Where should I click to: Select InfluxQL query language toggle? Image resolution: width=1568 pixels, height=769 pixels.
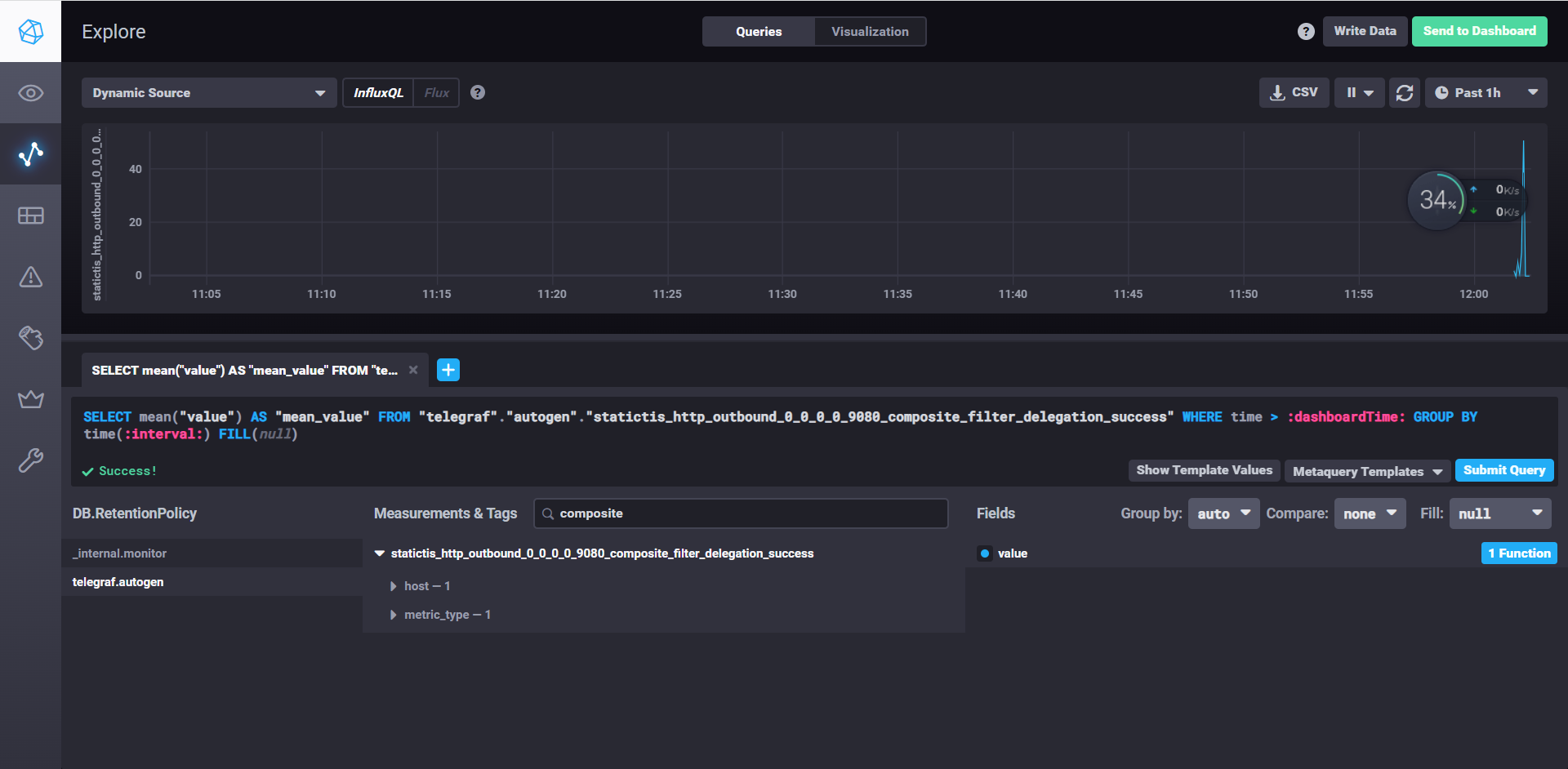point(378,93)
